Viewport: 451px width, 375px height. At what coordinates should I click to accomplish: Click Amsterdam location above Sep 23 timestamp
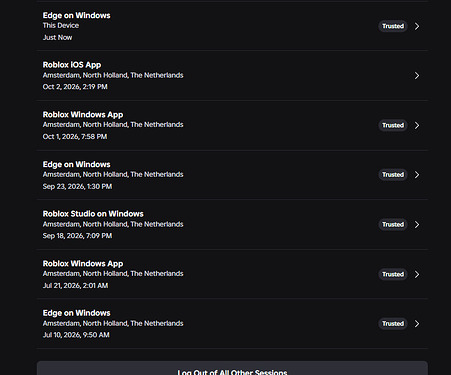[x=113, y=175]
